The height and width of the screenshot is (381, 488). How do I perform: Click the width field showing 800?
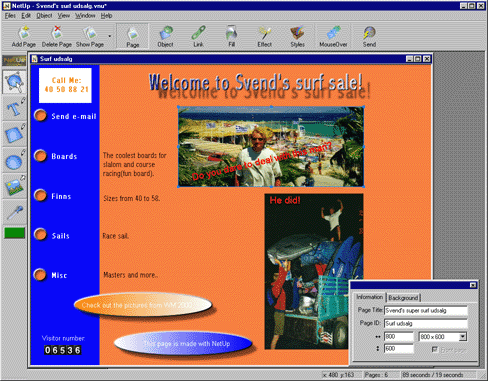399,337
